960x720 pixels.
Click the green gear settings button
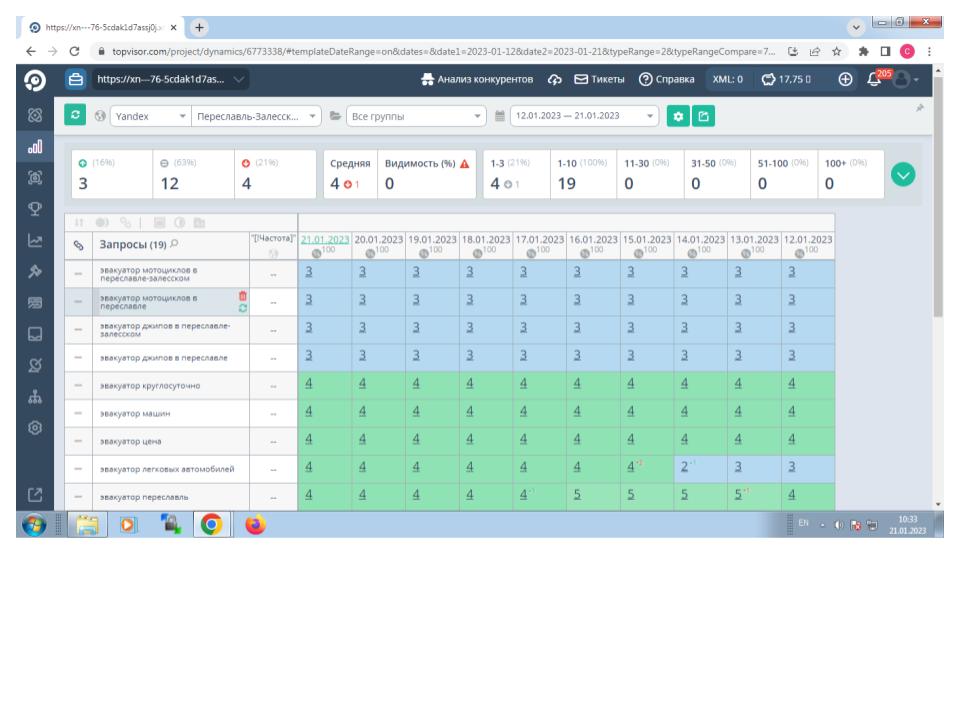click(678, 116)
